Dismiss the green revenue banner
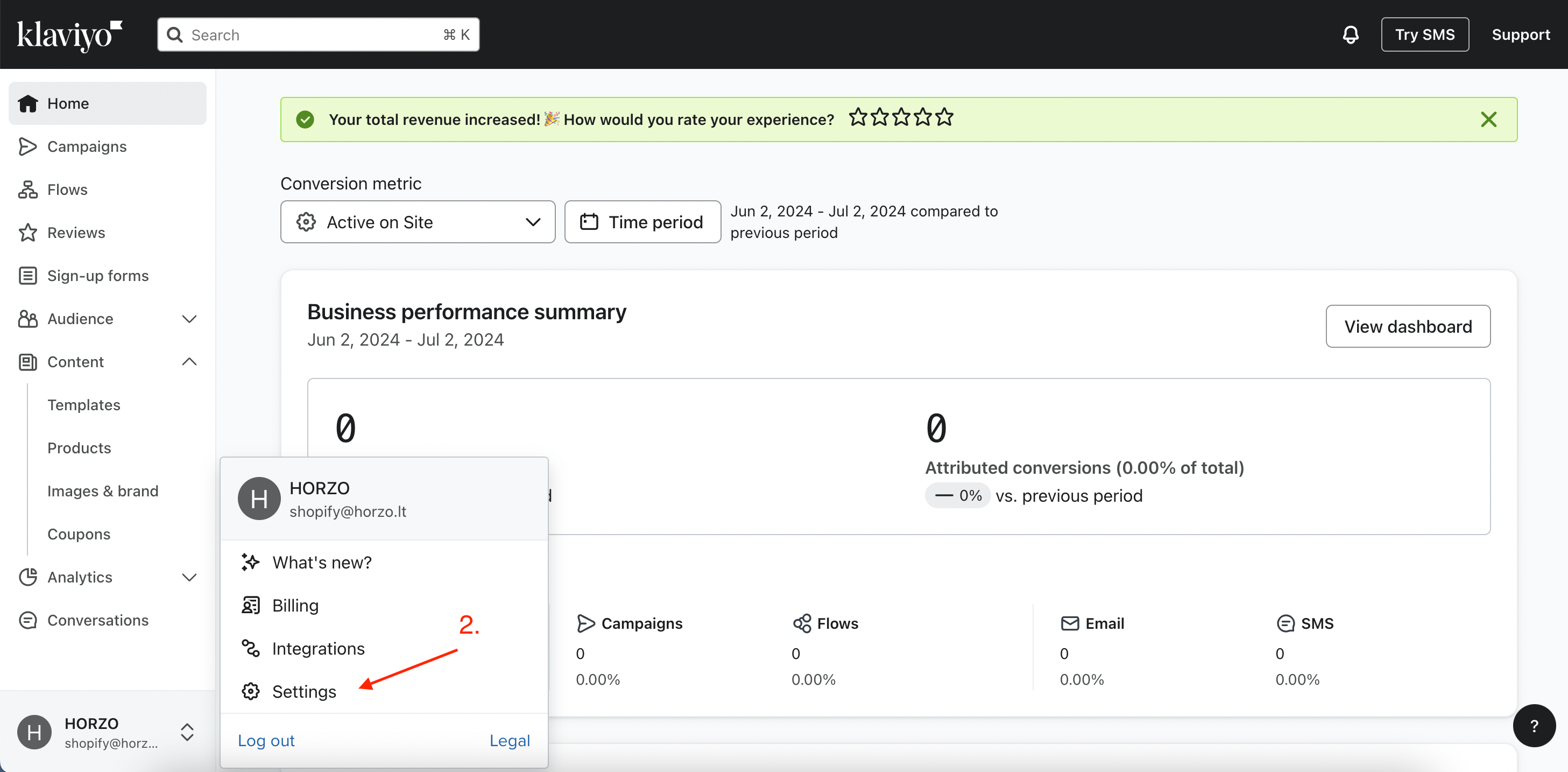 tap(1488, 120)
